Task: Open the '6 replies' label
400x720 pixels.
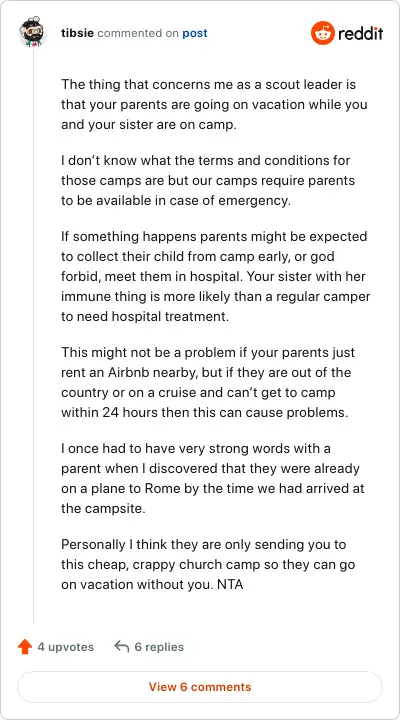Action: click(159, 647)
